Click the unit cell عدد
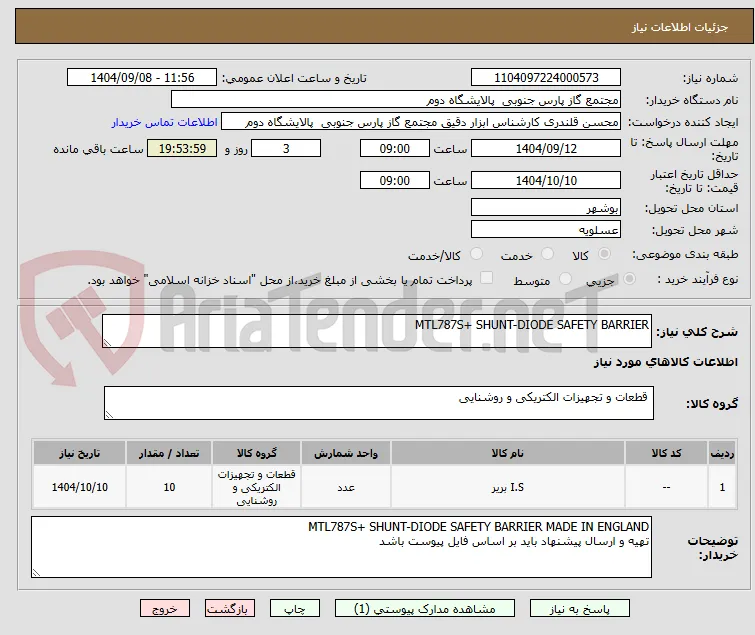Viewport: 755px width, 635px height. 346,487
